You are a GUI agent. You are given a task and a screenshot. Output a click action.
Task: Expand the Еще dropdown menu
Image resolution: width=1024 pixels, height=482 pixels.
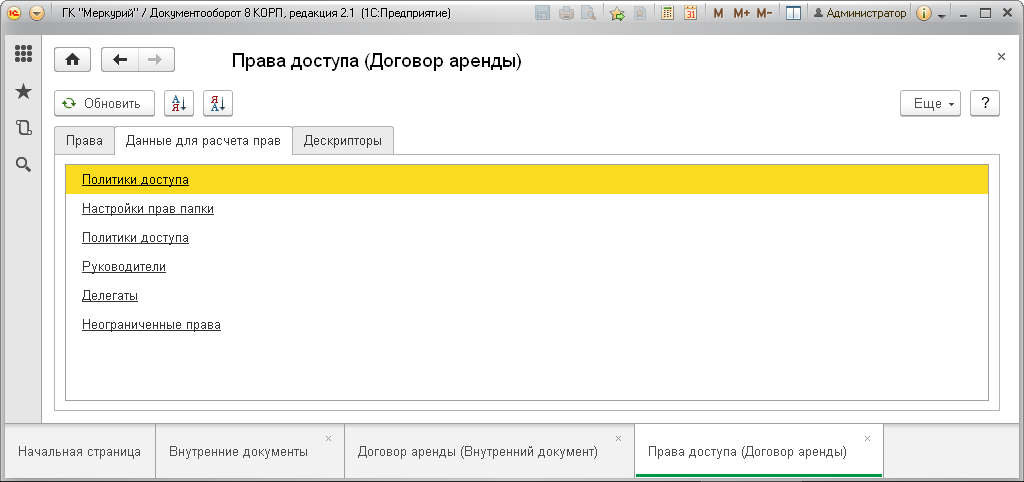[931, 103]
